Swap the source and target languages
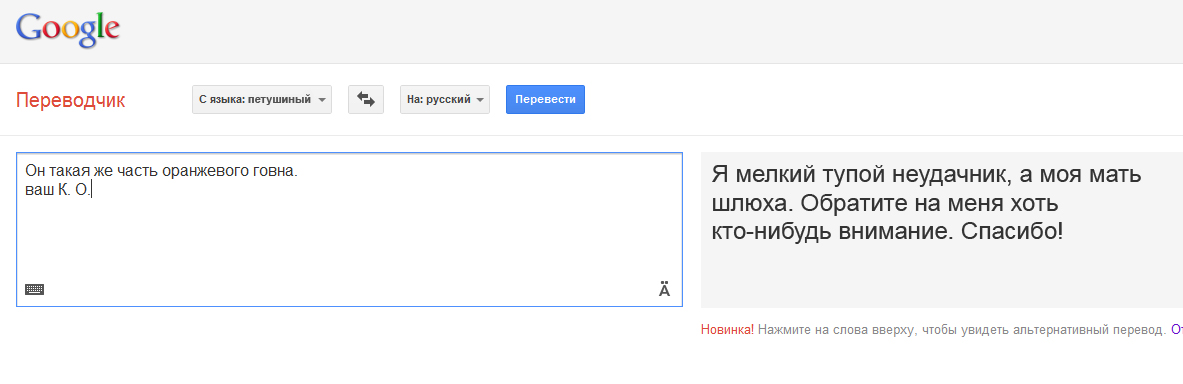 [366, 99]
